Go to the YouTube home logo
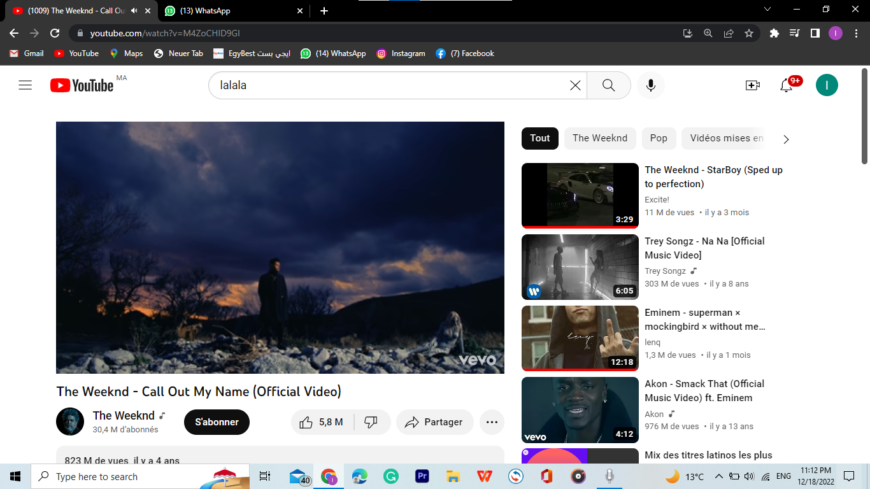This screenshot has width=870, height=489. point(82,85)
